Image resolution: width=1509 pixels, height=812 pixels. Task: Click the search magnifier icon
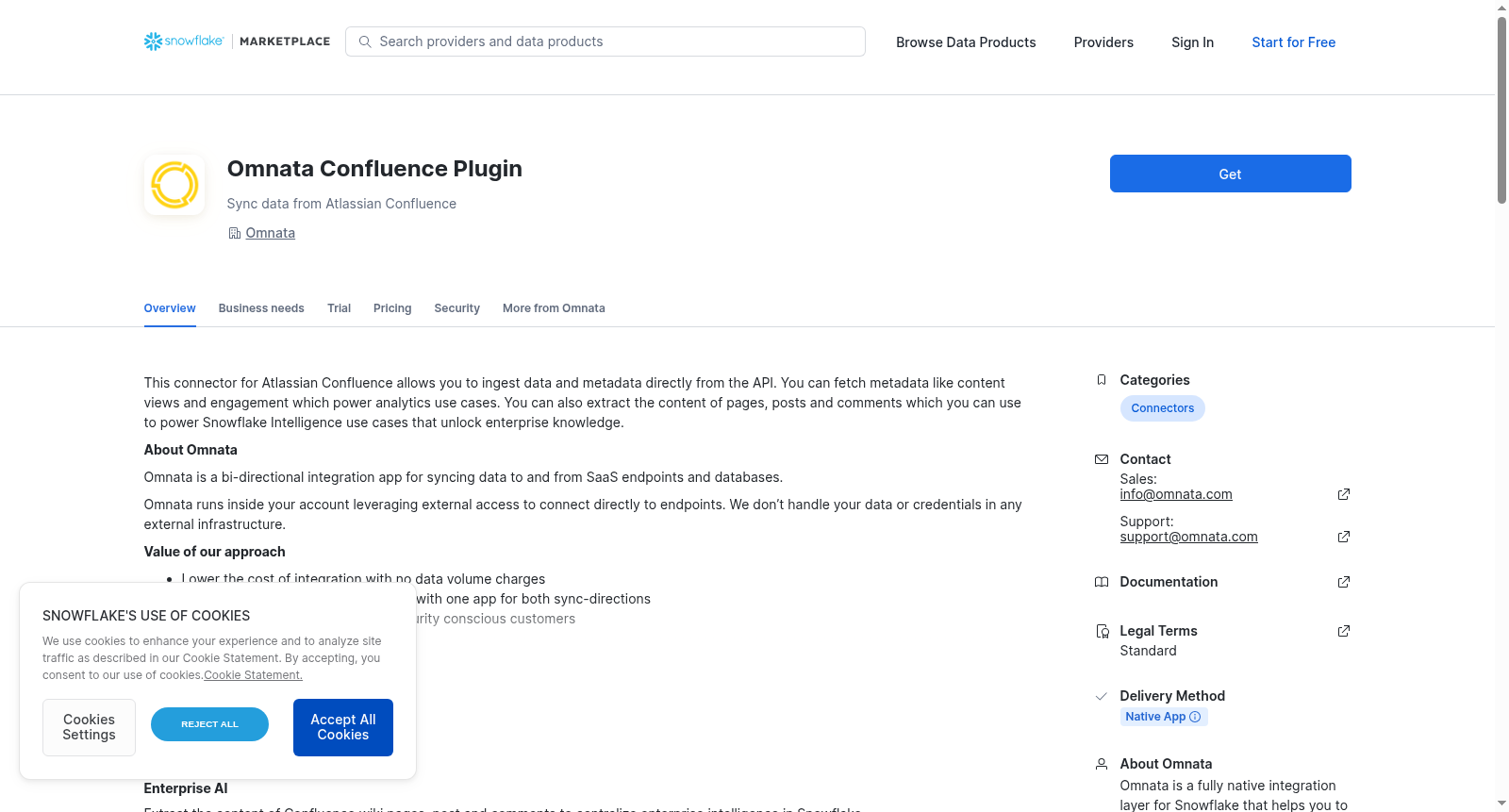pos(365,41)
